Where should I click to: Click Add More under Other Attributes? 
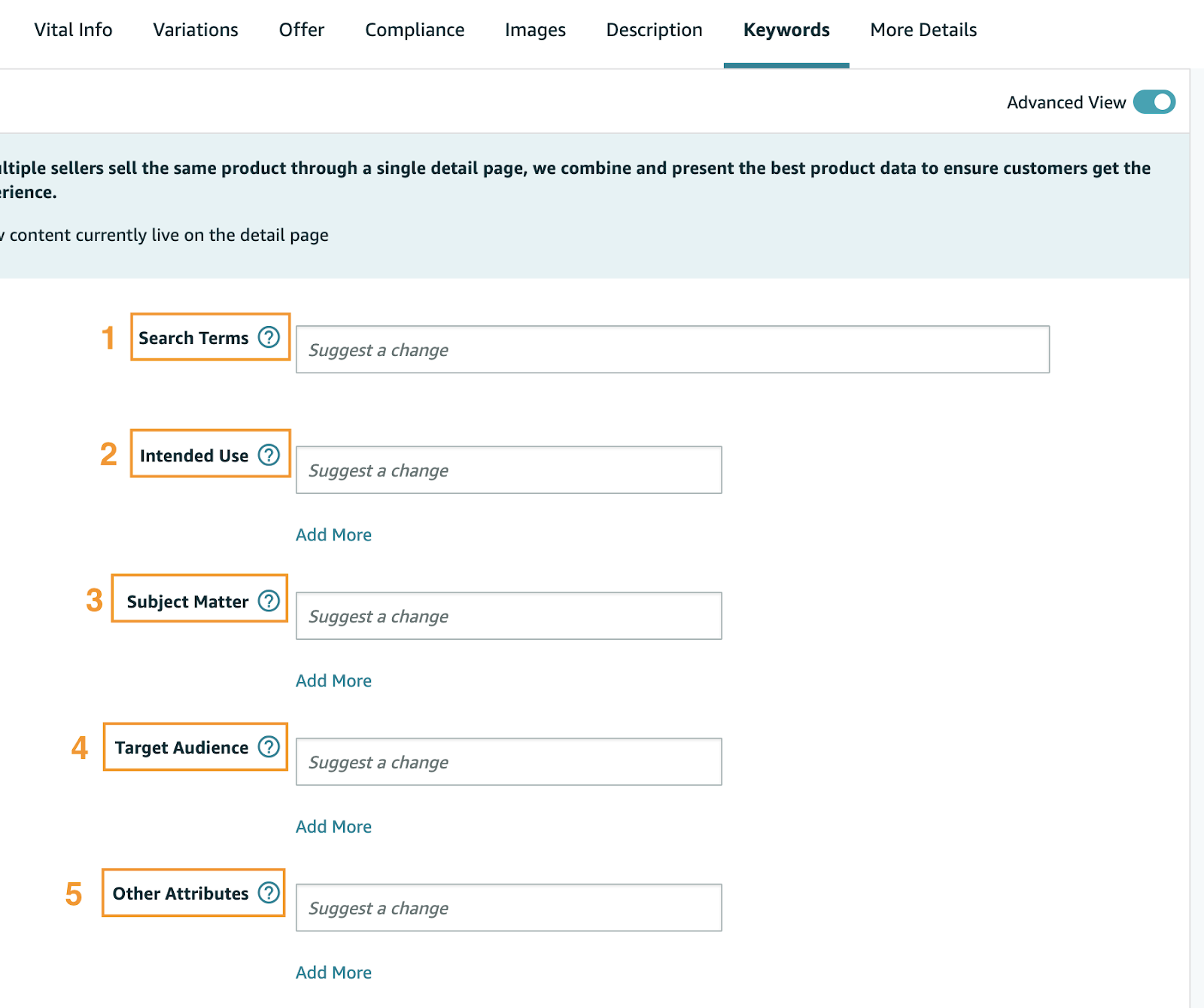pos(333,973)
